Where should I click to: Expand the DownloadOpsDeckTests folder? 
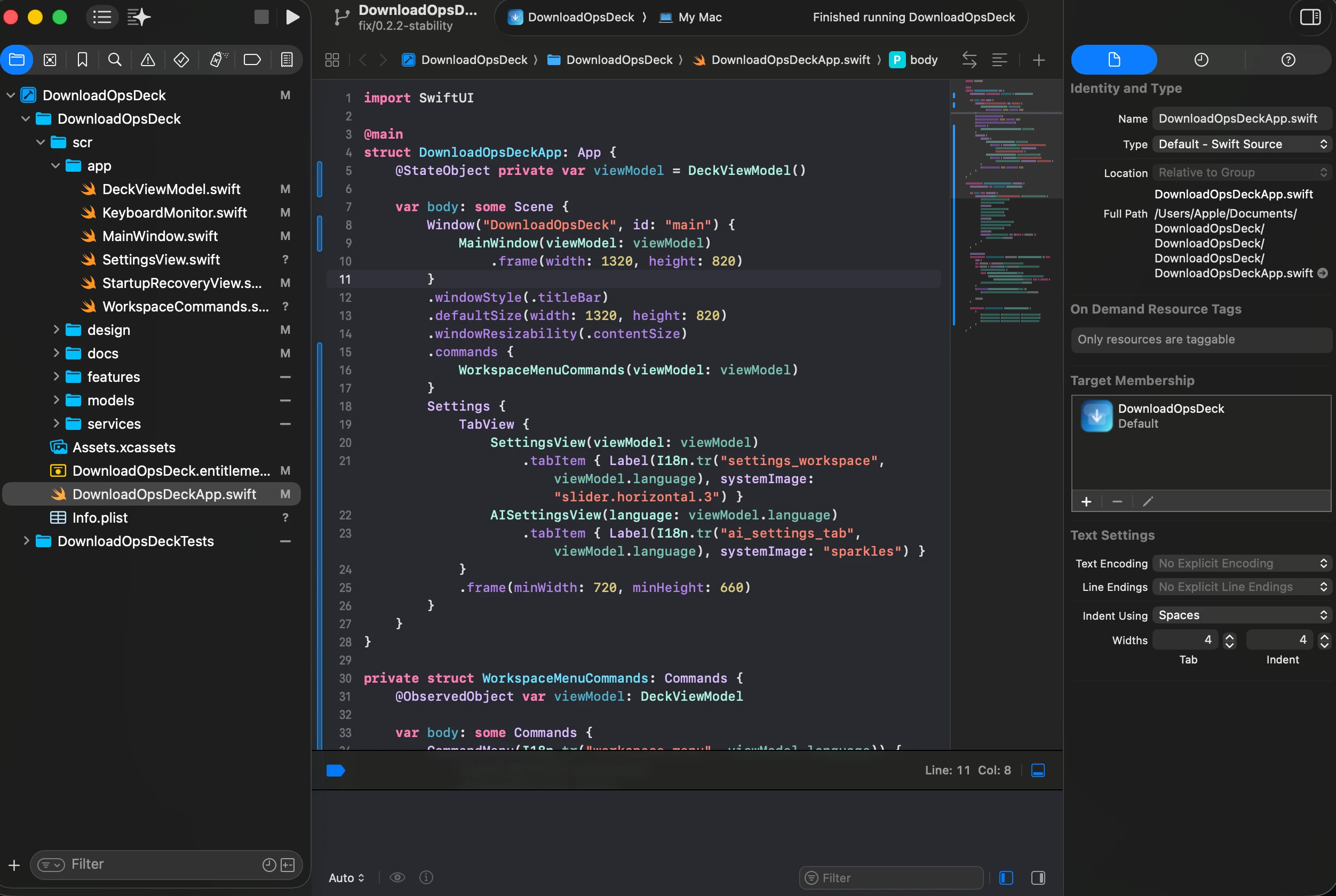(x=26, y=541)
